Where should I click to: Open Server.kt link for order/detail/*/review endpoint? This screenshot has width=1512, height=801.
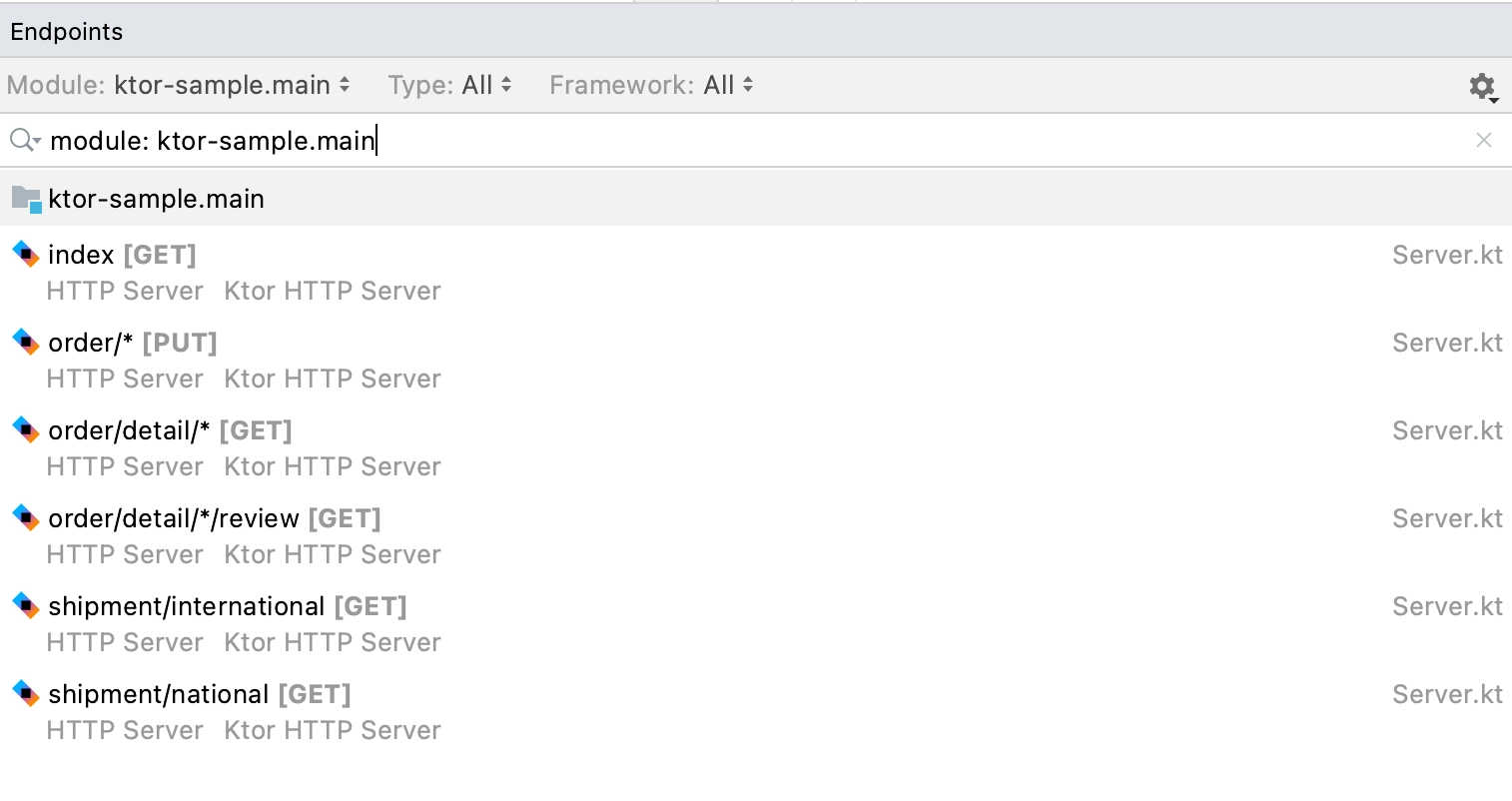coord(1447,518)
